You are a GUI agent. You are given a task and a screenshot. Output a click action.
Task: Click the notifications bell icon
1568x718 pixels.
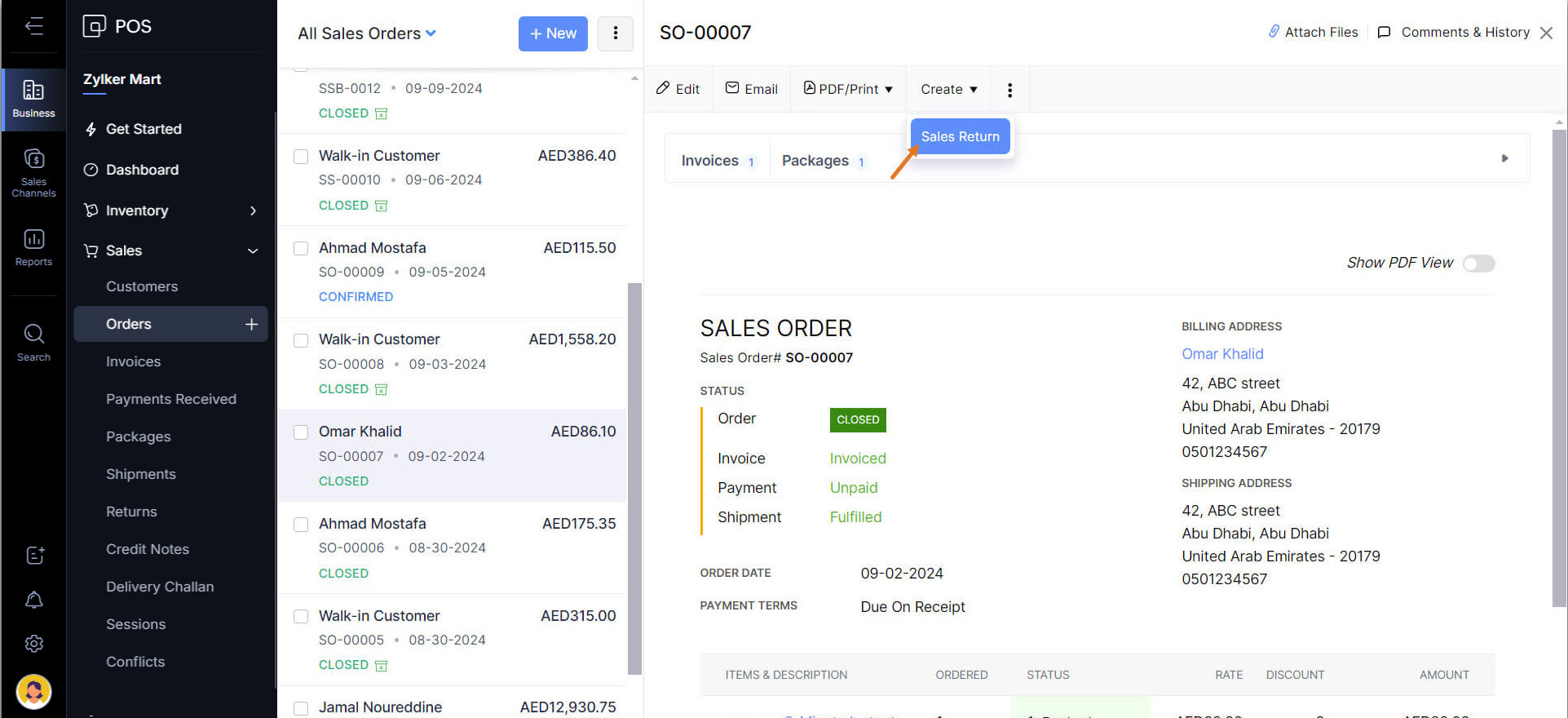33,601
